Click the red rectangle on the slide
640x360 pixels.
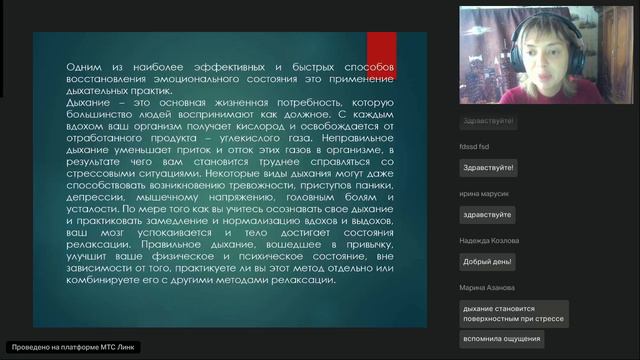click(x=382, y=56)
